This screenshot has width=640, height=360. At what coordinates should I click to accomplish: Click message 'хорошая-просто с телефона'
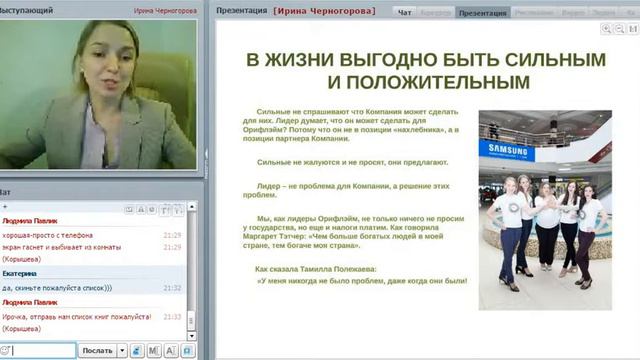(47, 236)
